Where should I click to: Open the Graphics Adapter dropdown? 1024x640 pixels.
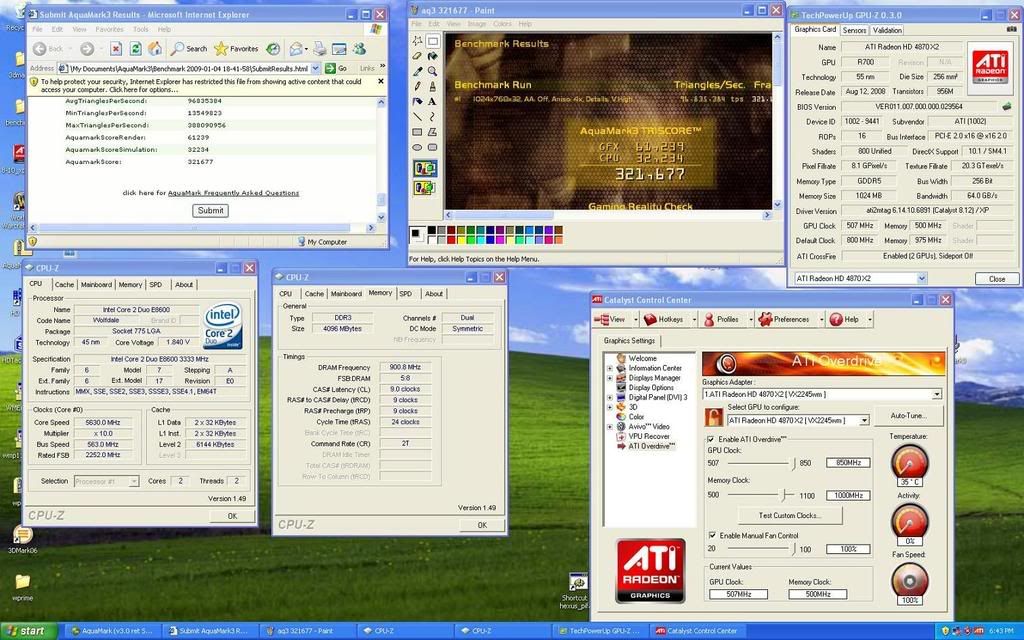[x=936, y=394]
